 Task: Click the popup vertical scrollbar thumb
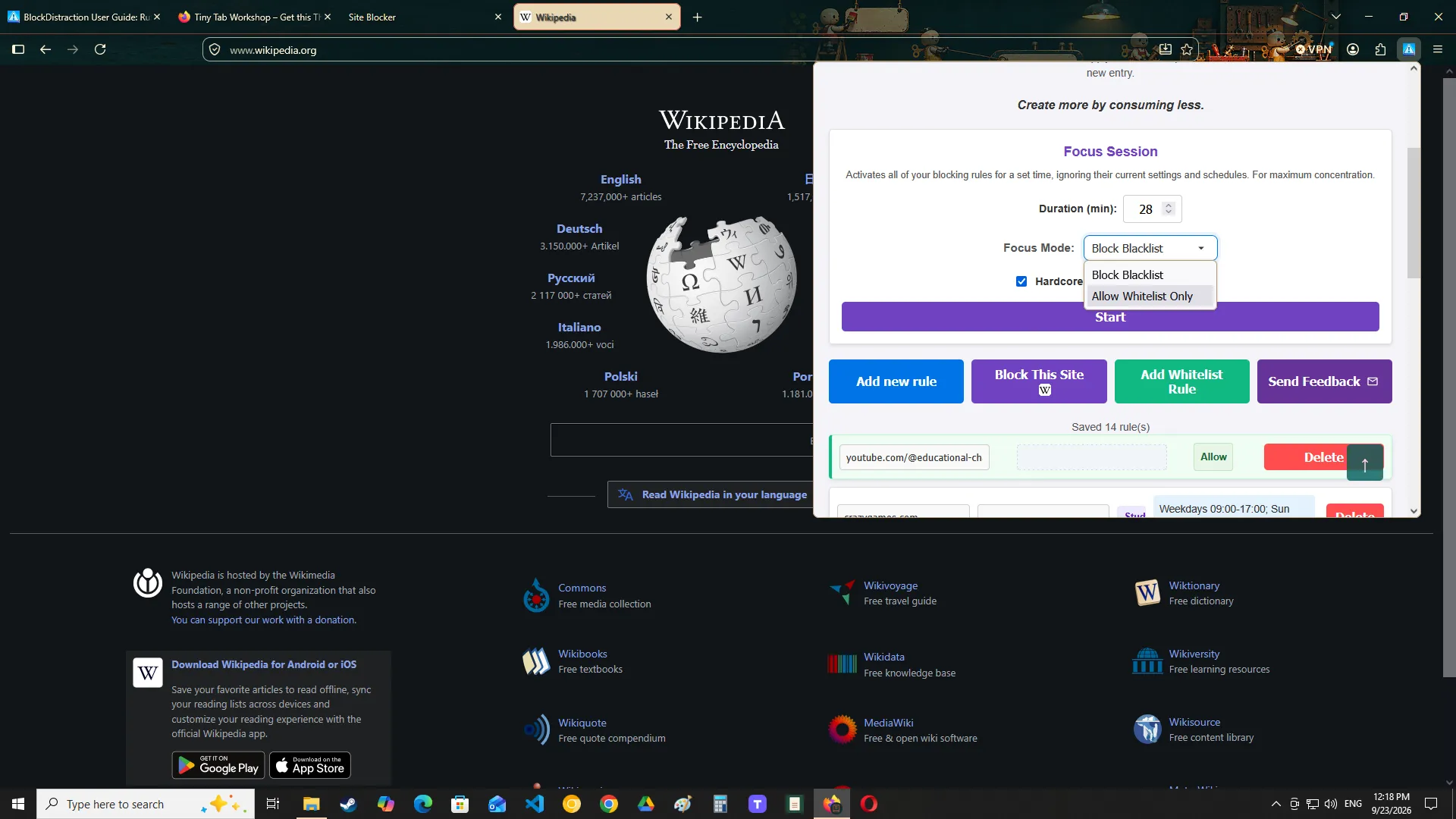click(x=1414, y=213)
